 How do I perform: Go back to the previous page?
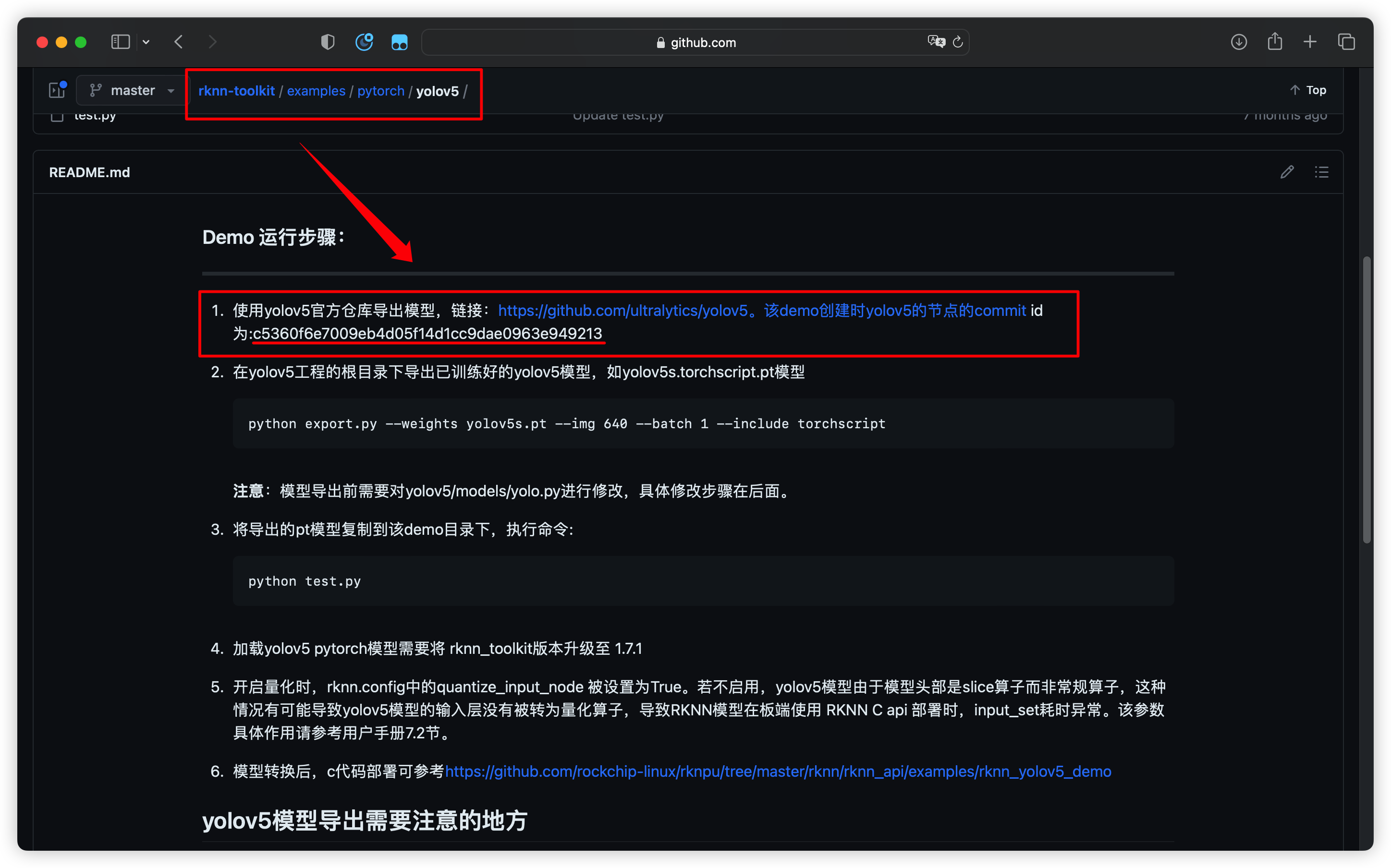click(179, 42)
